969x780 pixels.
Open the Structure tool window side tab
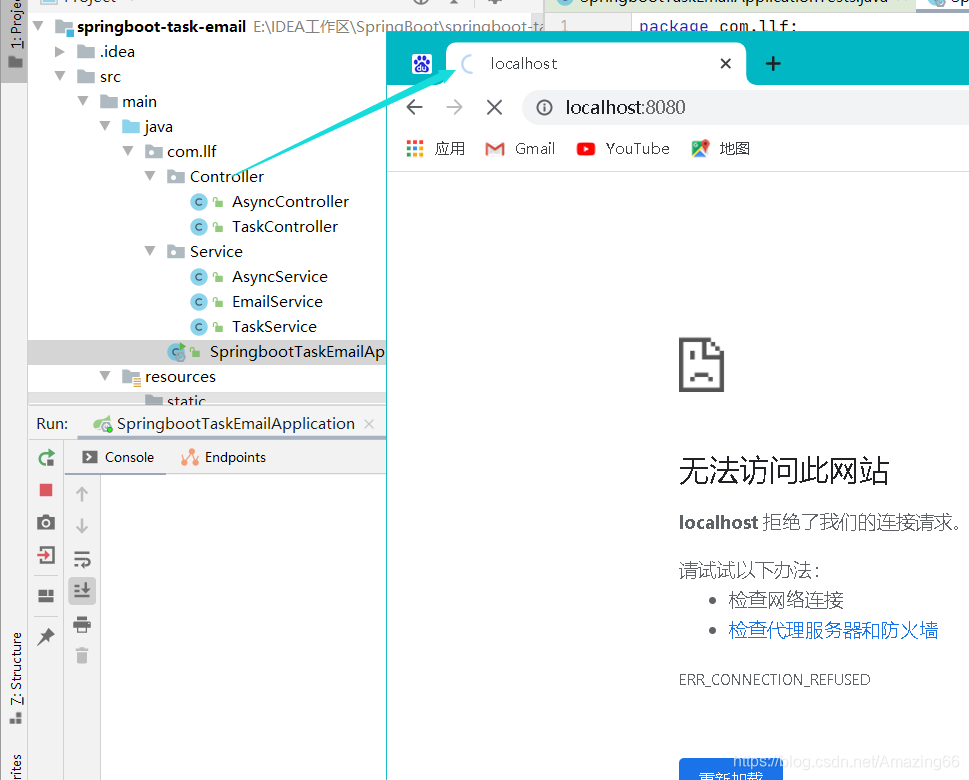[16, 679]
